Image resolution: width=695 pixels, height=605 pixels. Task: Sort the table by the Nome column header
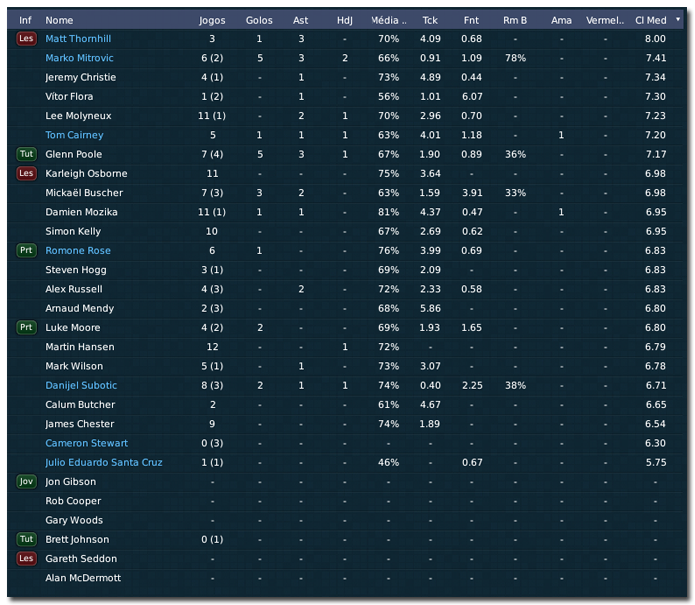pyautogui.click(x=59, y=20)
